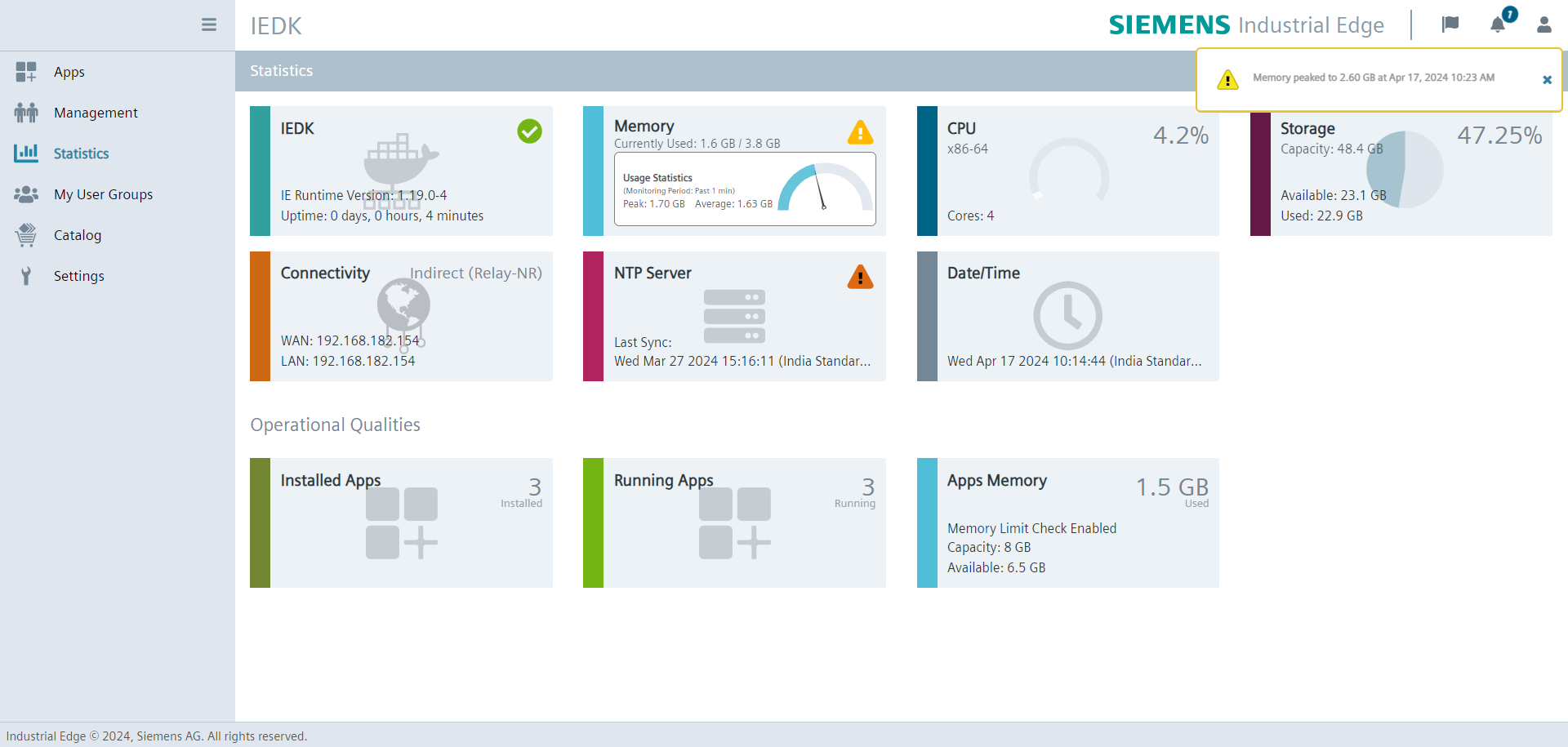Viewport: 1568px width, 747px height.
Task: Click the Storage pie chart
Action: 1405,169
